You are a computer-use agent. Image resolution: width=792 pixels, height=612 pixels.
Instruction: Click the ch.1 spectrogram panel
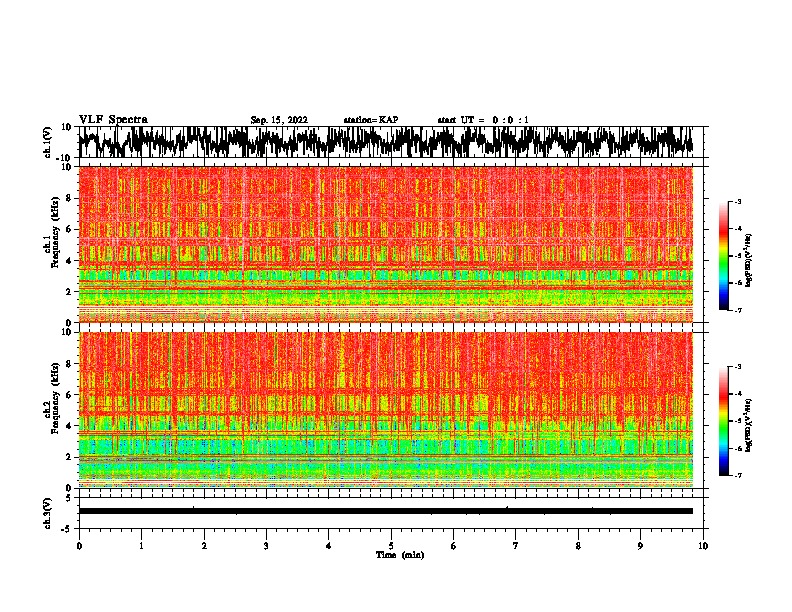click(385, 244)
